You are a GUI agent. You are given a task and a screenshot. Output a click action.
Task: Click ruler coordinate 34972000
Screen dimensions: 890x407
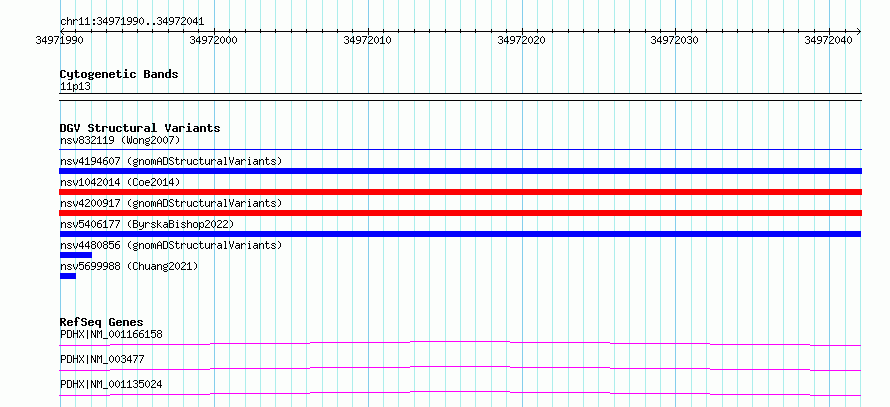tap(214, 41)
